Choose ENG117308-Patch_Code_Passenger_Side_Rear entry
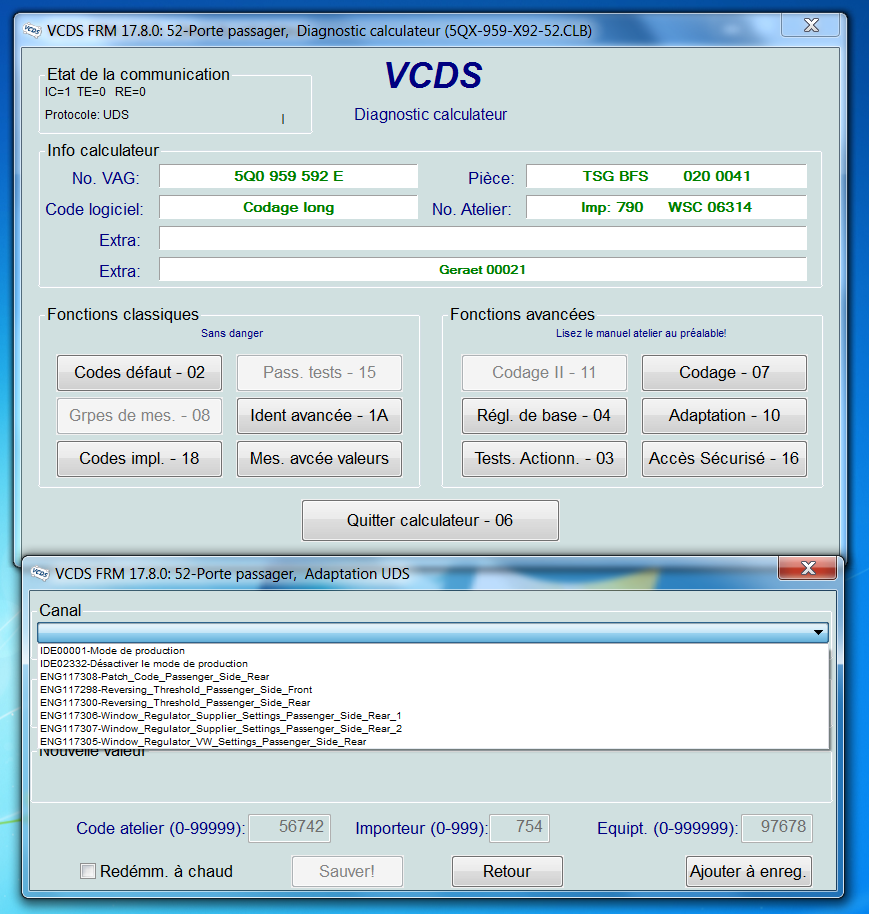Viewport: 869px width, 914px height. tap(155, 677)
